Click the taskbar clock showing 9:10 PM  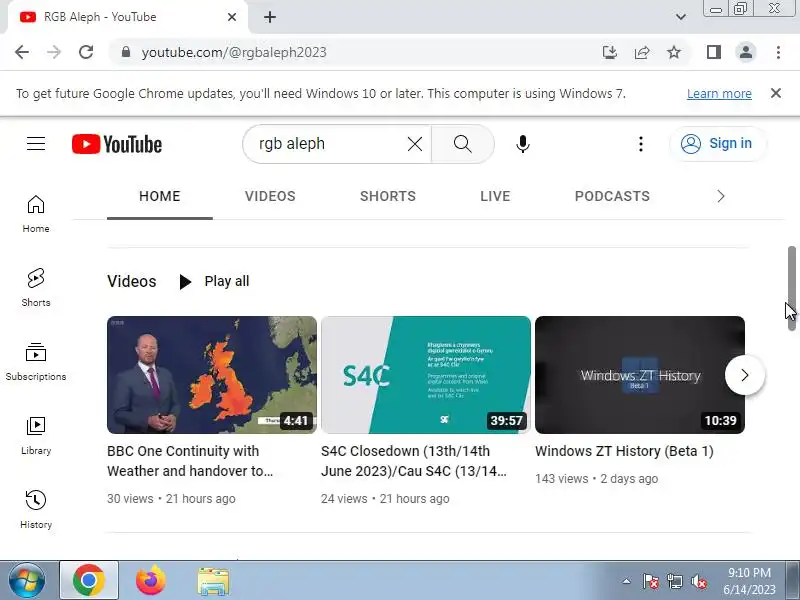749,581
